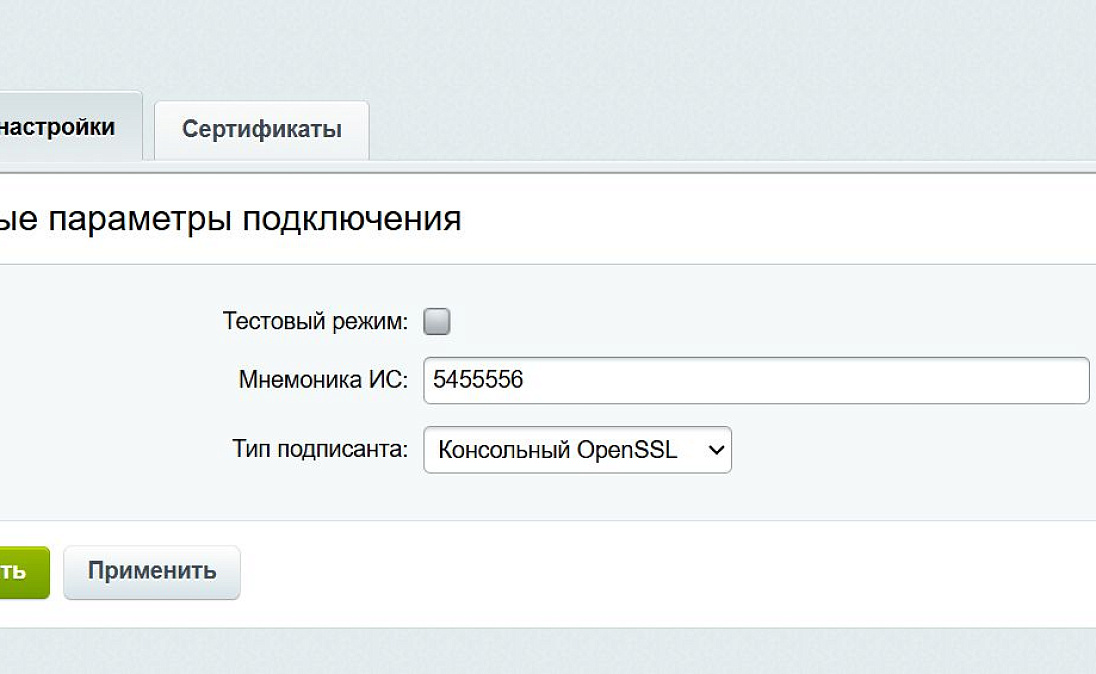Open the partially visible настройки tab
The width and height of the screenshot is (1096, 674).
pos(58,127)
